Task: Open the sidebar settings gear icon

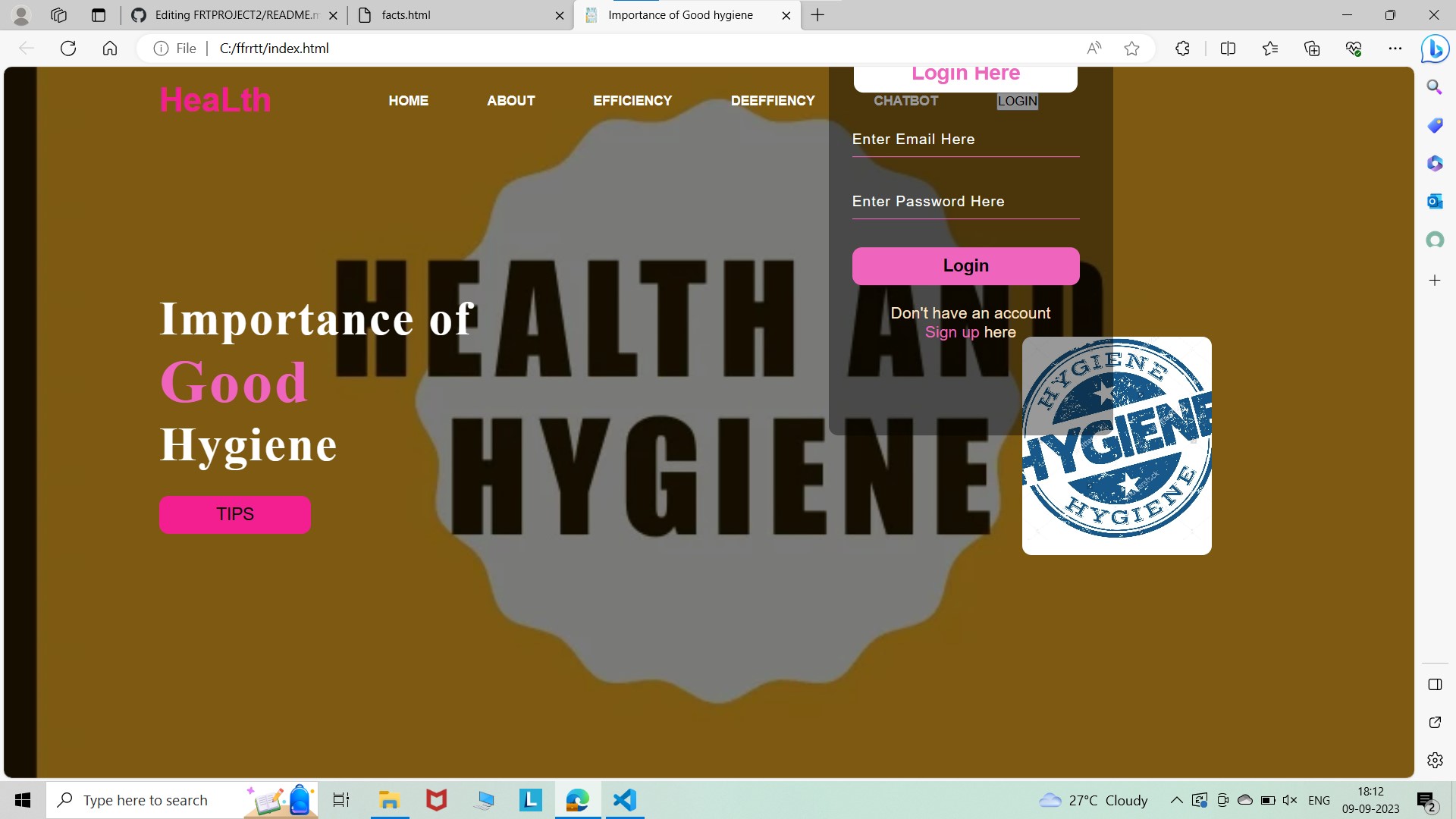Action: [1434, 760]
